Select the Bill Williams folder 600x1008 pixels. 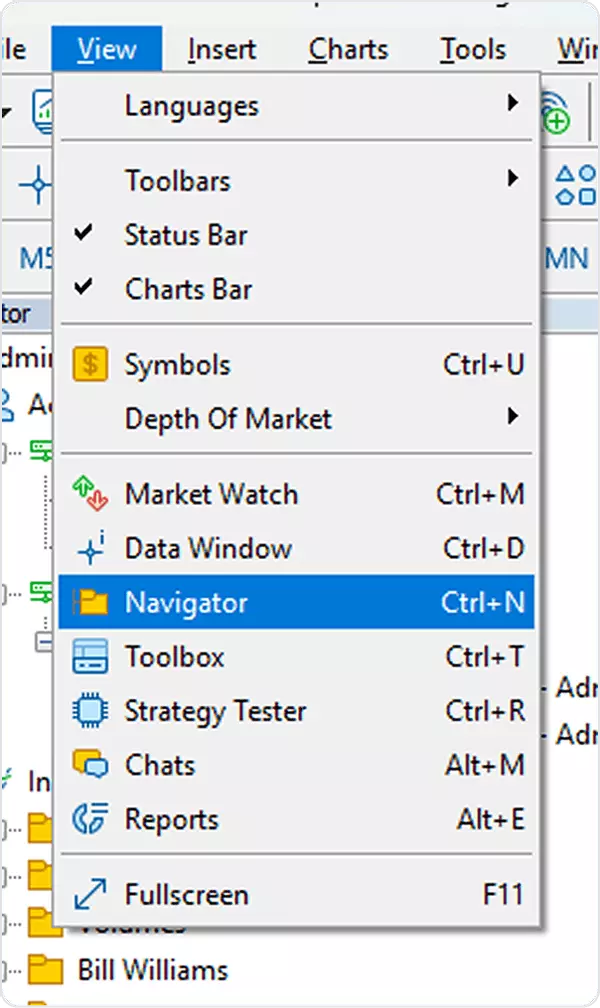click(152, 969)
